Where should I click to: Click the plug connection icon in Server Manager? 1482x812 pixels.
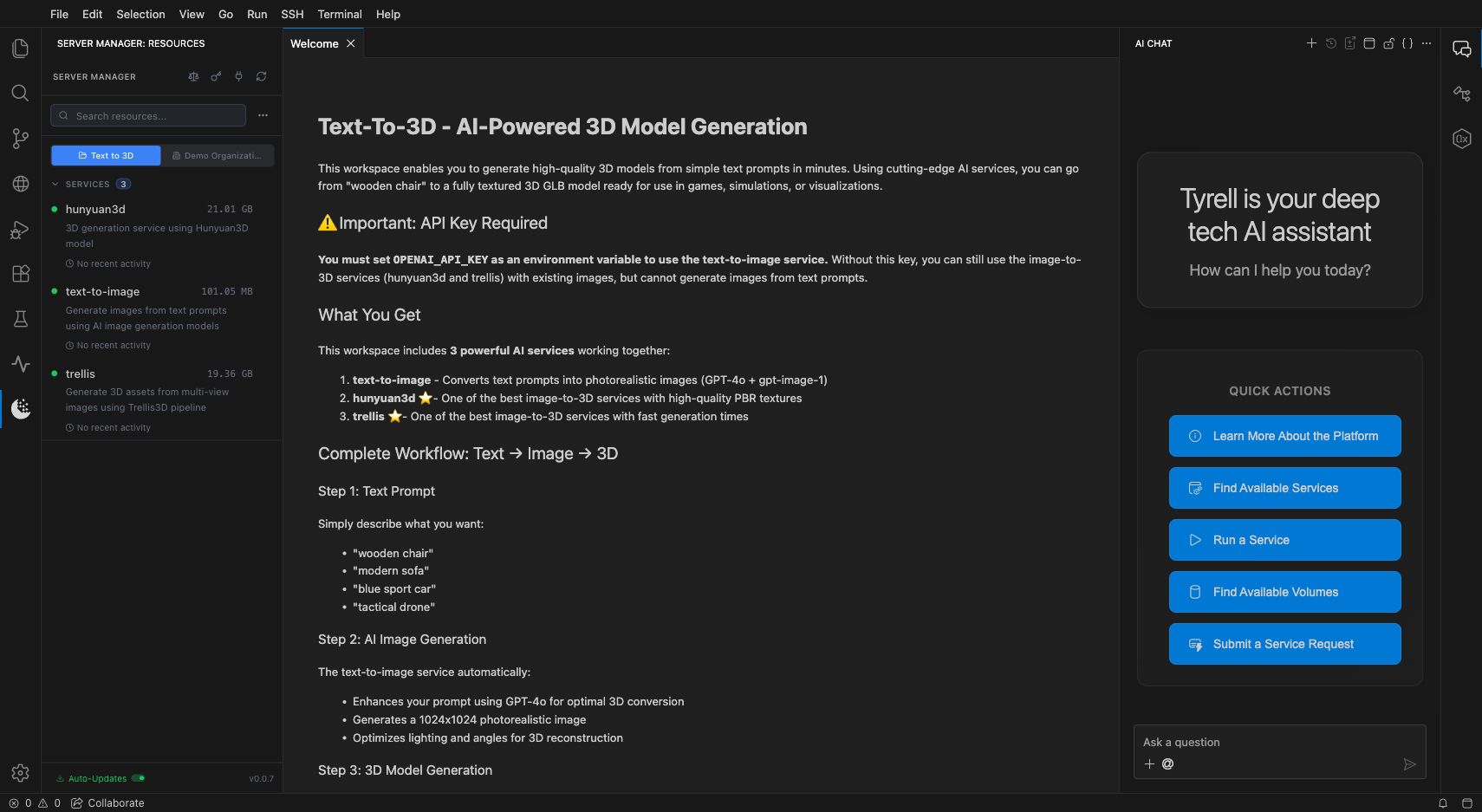point(238,76)
